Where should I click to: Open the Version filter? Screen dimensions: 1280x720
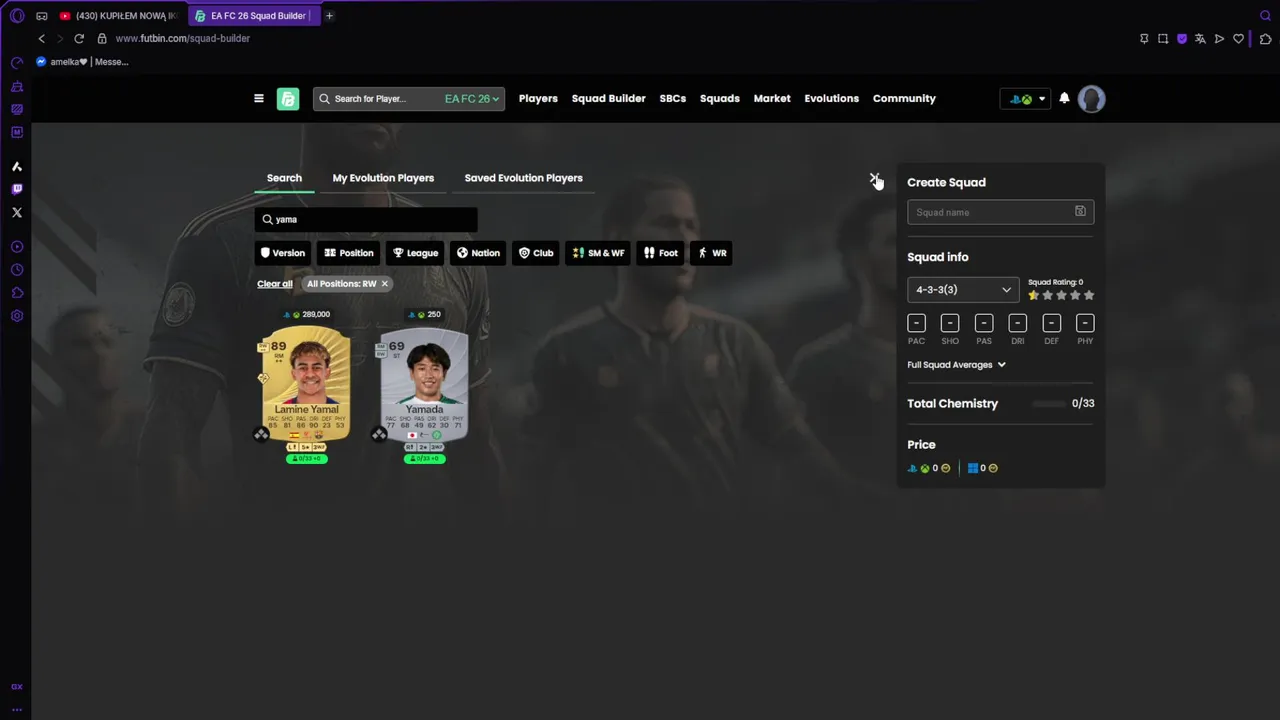click(283, 253)
